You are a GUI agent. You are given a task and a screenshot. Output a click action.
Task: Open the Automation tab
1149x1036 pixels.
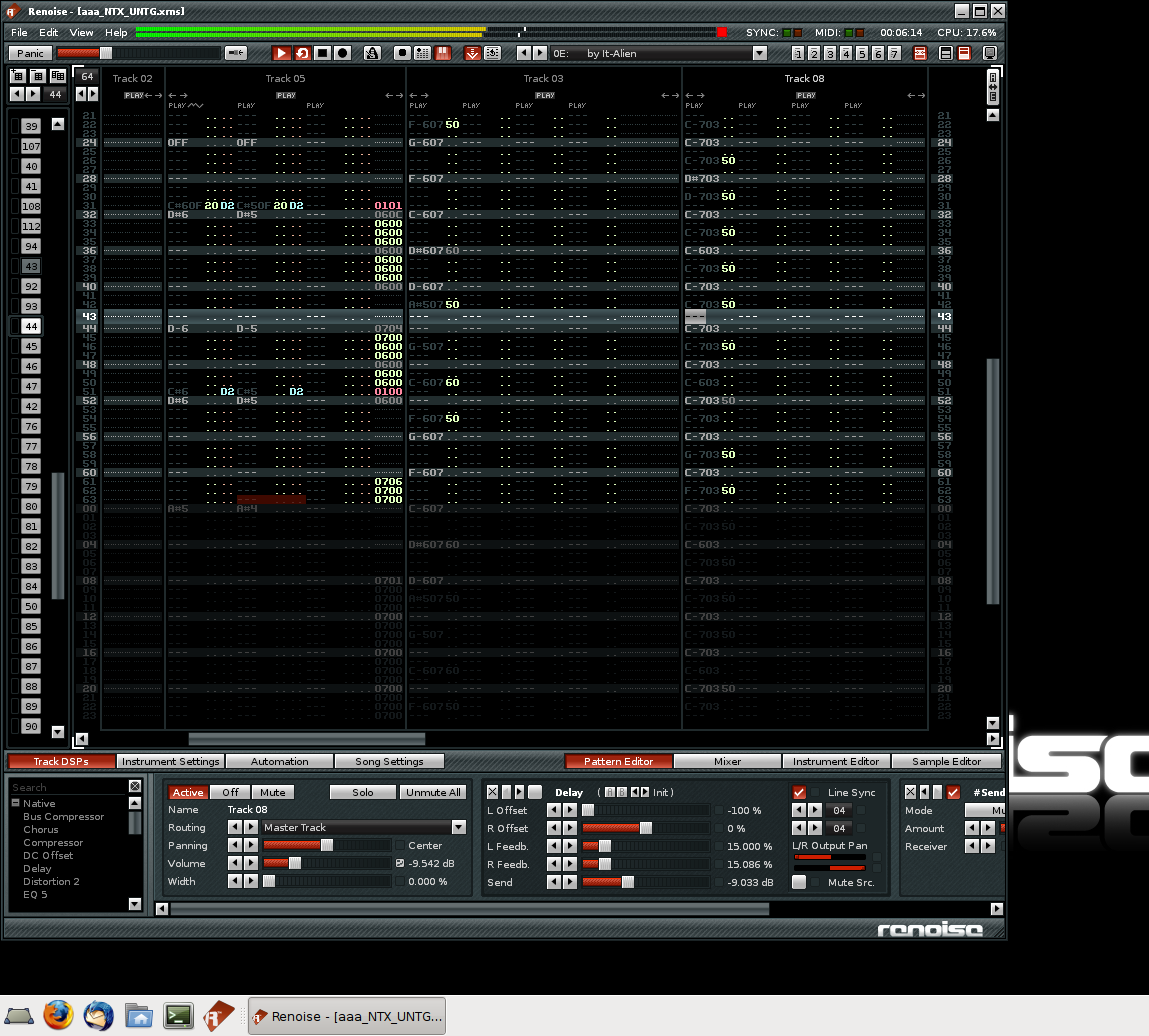[279, 761]
